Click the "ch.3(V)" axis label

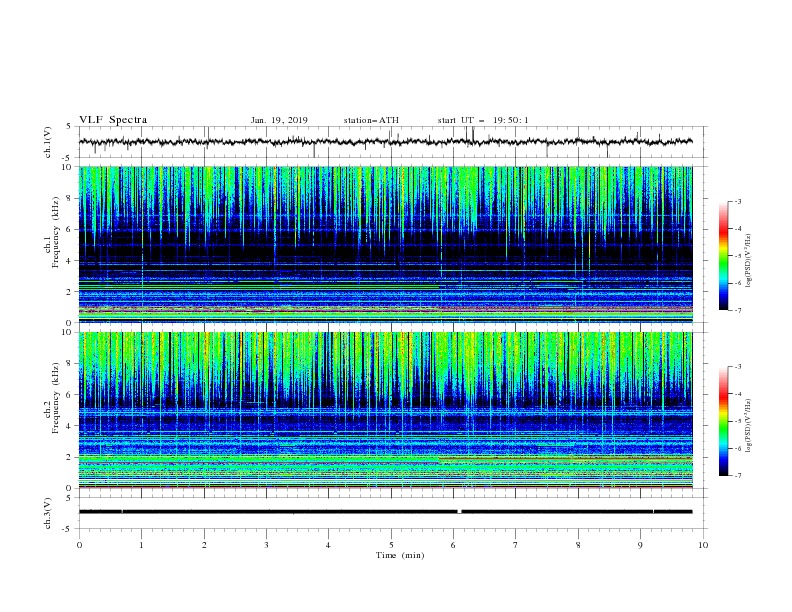click(48, 513)
